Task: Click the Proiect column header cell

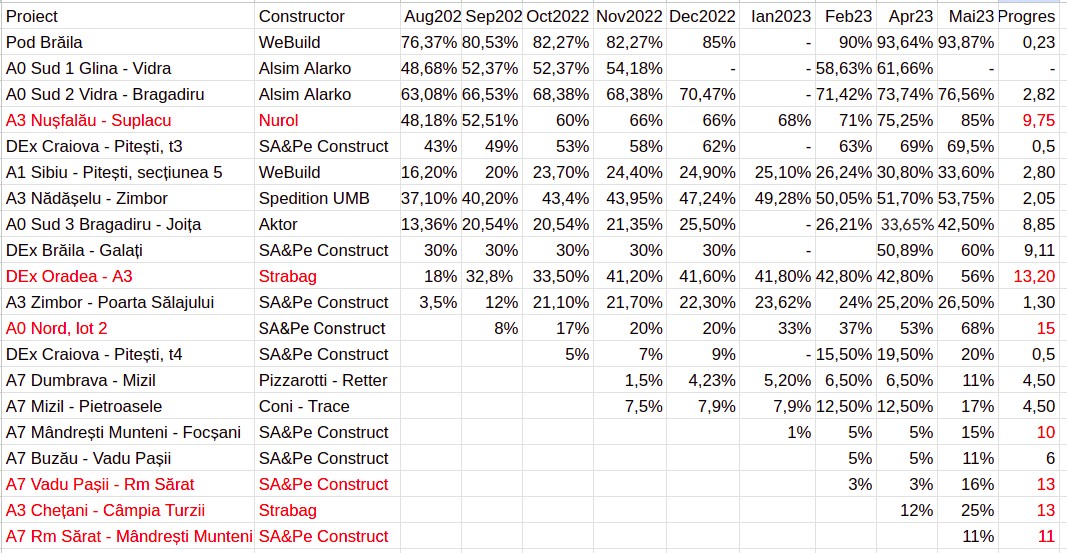Action: 32,16
